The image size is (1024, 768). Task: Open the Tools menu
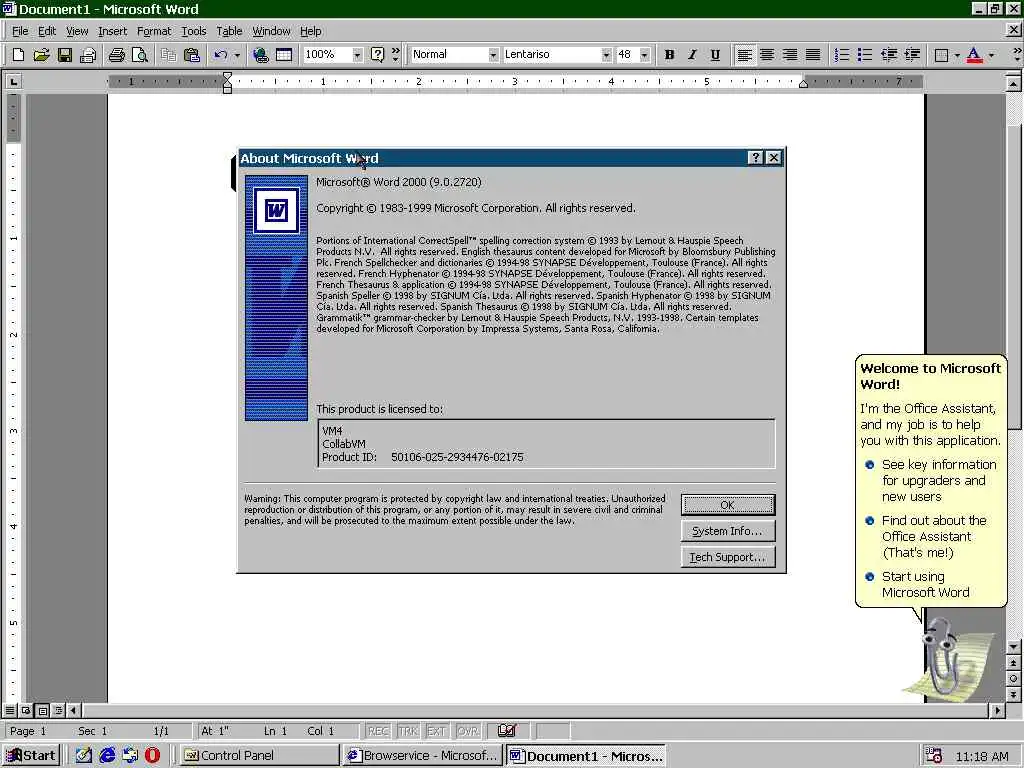click(x=193, y=31)
